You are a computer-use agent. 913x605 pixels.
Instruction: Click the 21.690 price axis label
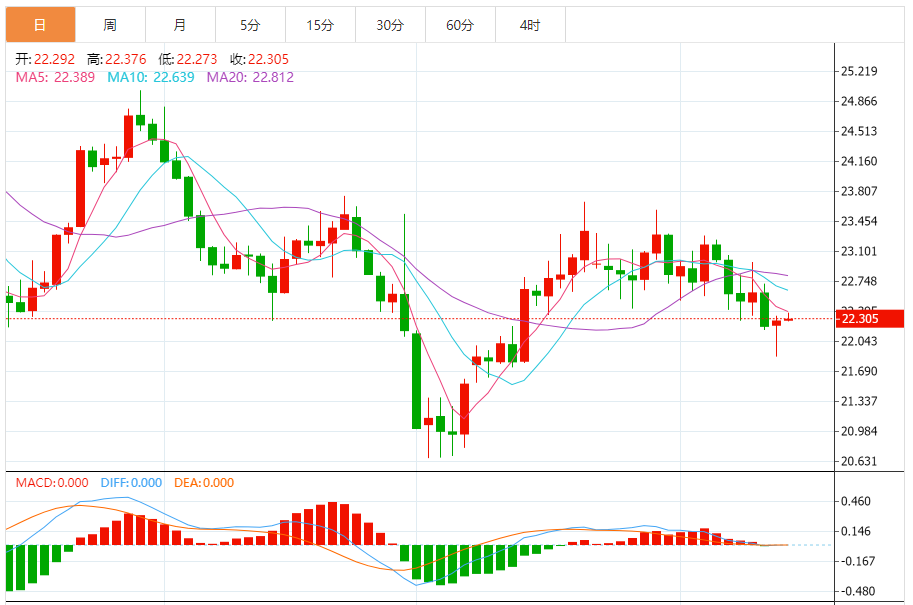(x=859, y=372)
